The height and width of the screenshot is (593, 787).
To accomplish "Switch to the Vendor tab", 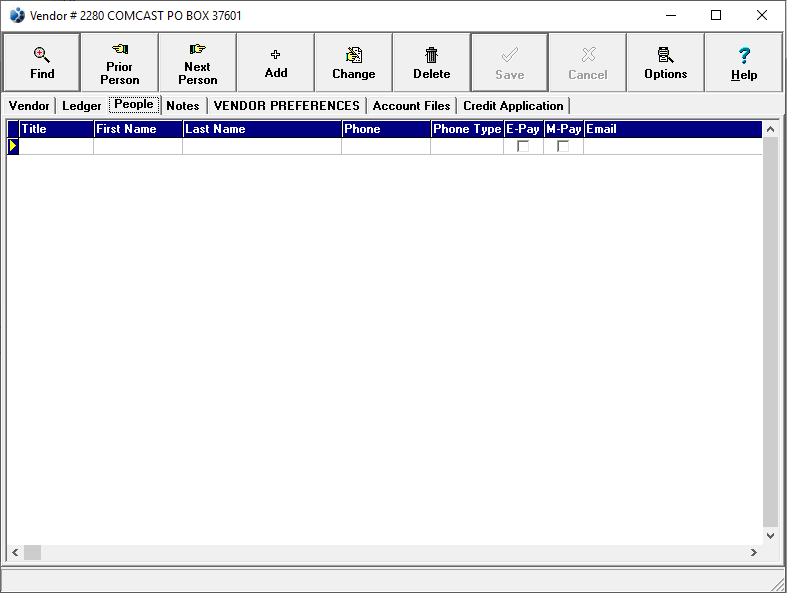I will [29, 106].
